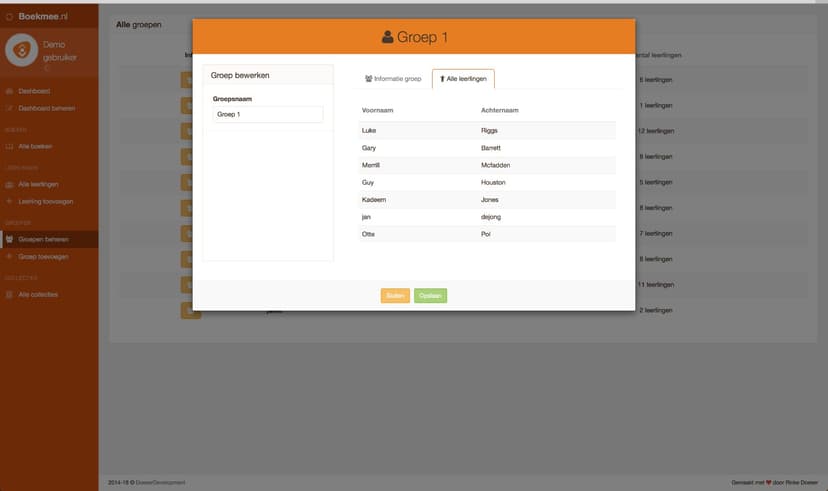Click the Groep bewerken panel heading

point(240,75)
